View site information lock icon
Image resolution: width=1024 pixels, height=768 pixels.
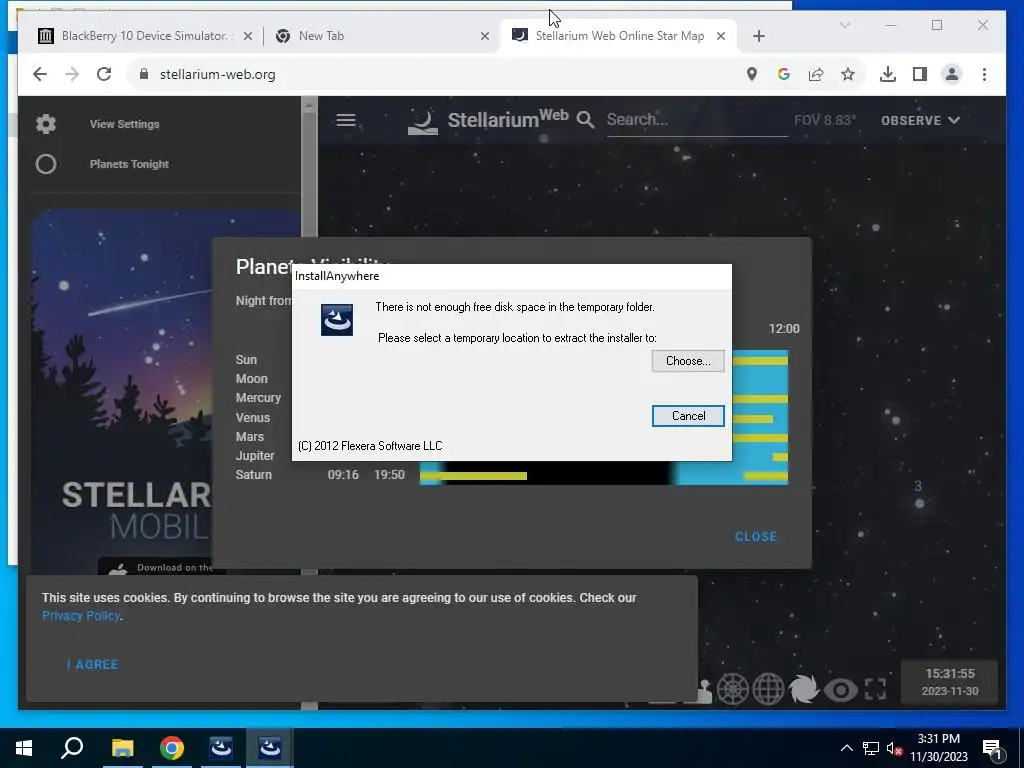click(x=144, y=74)
